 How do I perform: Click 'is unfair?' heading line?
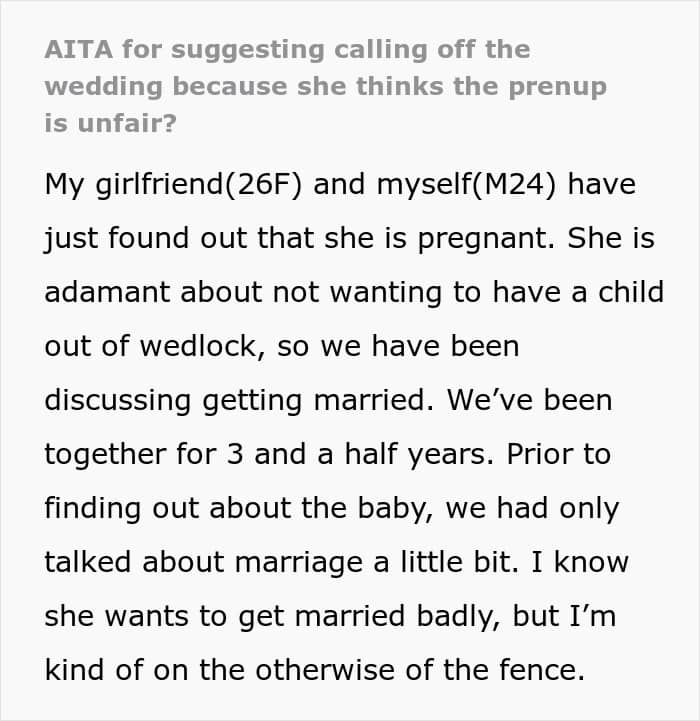click(x=110, y=123)
